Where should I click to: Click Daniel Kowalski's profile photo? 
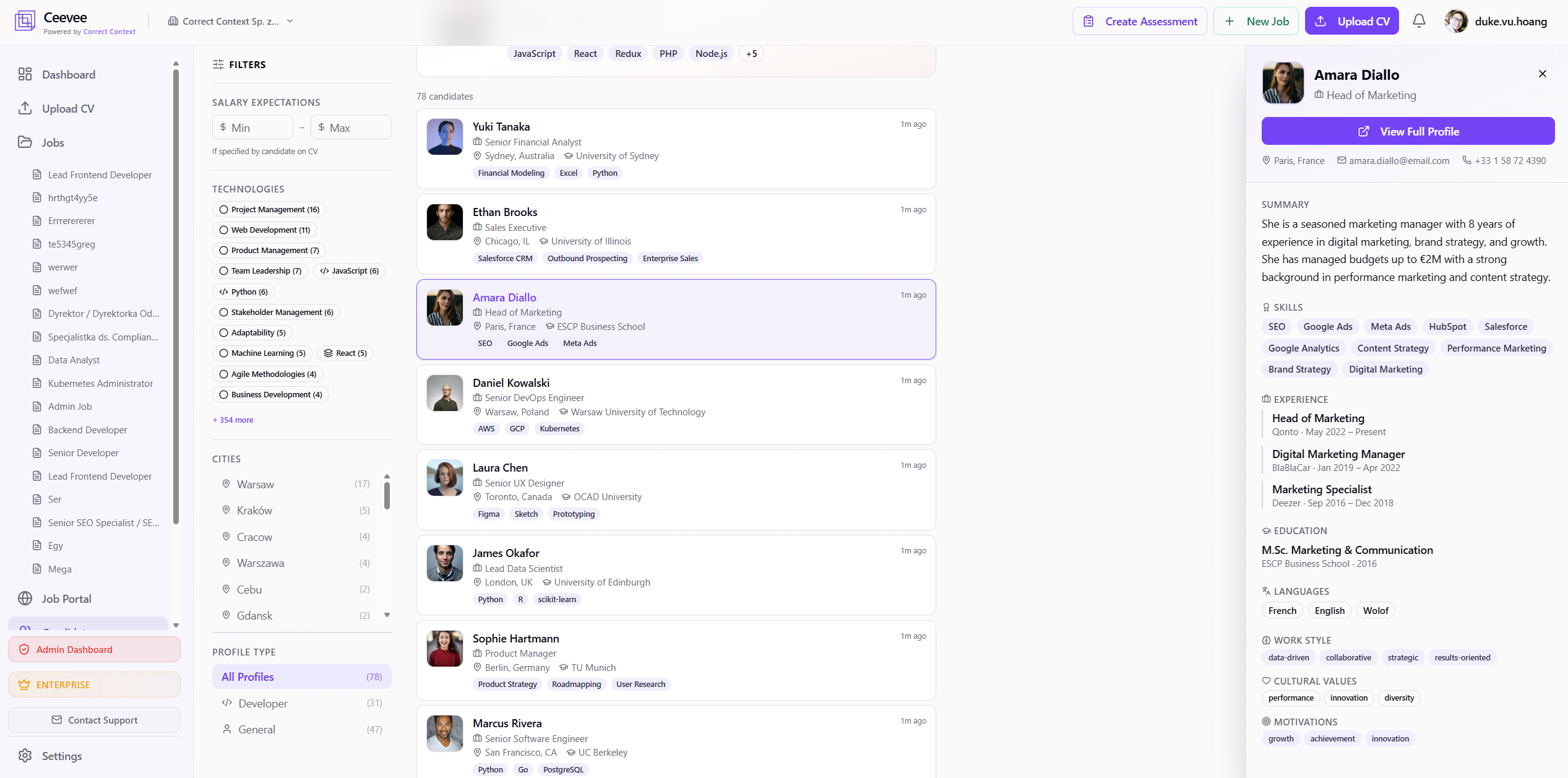pyautogui.click(x=445, y=393)
